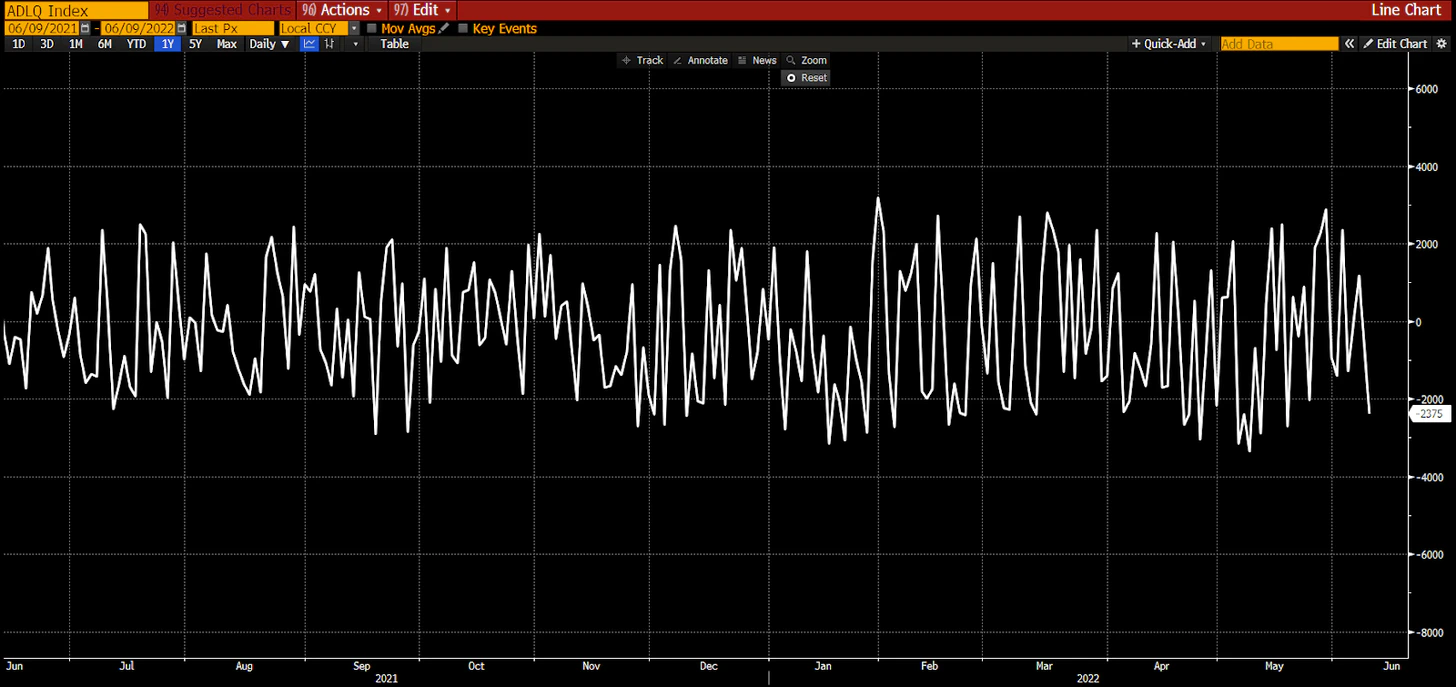Image resolution: width=1456 pixels, height=687 pixels.
Task: Activate the Track crosshair tool
Action: click(642, 60)
